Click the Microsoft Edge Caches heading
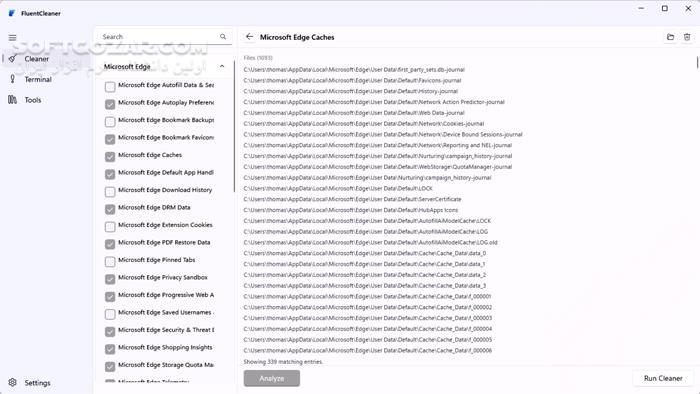The height and width of the screenshot is (394, 700). pos(297,37)
